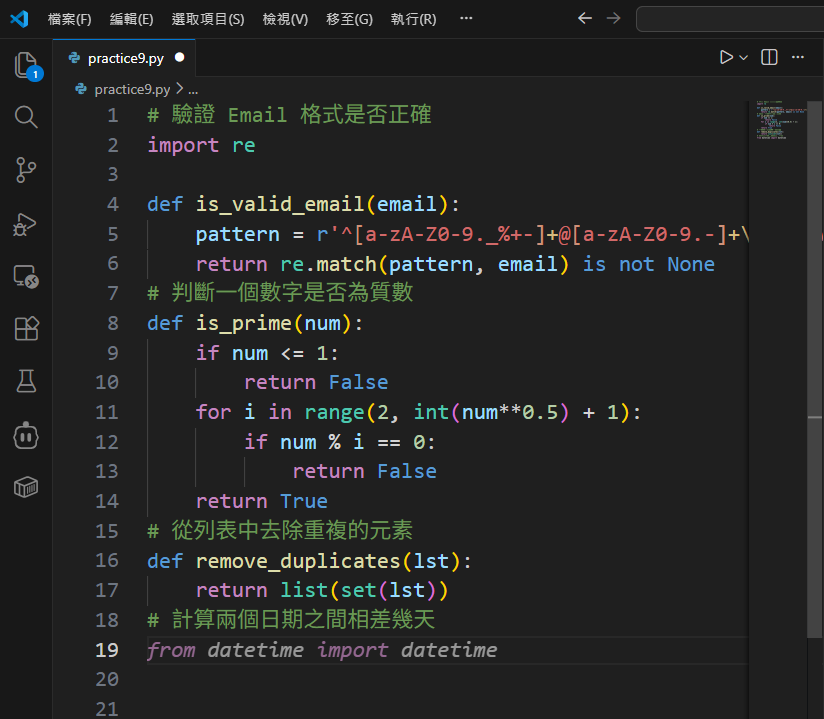Open the Run and Debug view

(x=26, y=224)
